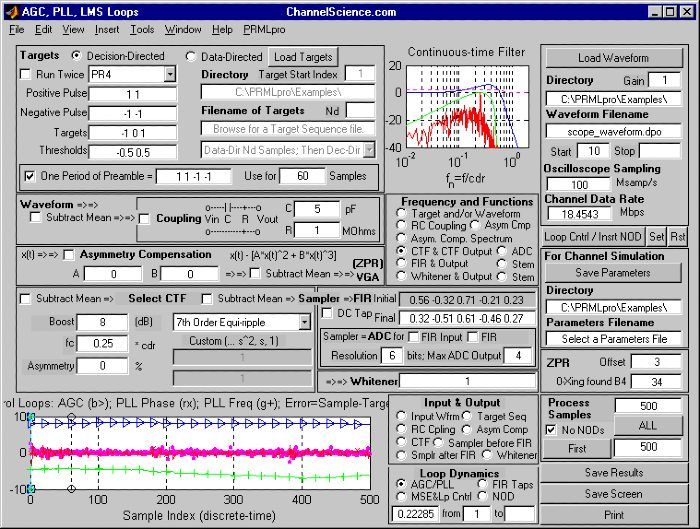Select MSE&Lp Cntrl radio button
This screenshot has height=529, width=700.
pyautogui.click(x=401, y=496)
